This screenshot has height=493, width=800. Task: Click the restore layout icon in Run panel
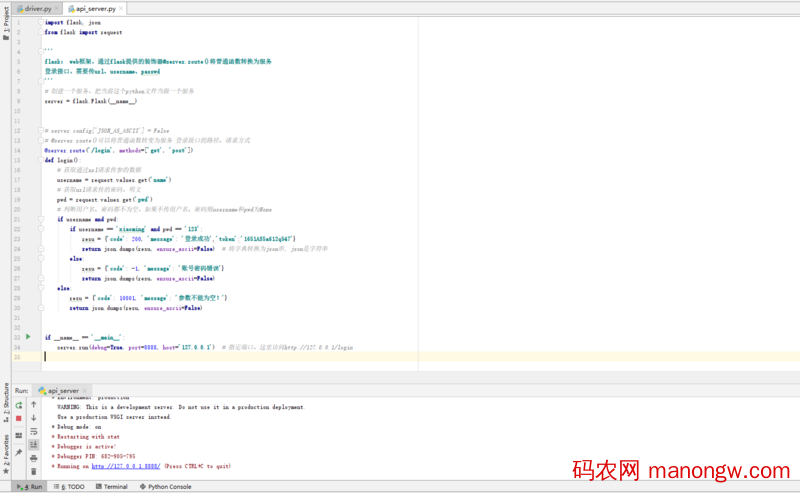19,435
